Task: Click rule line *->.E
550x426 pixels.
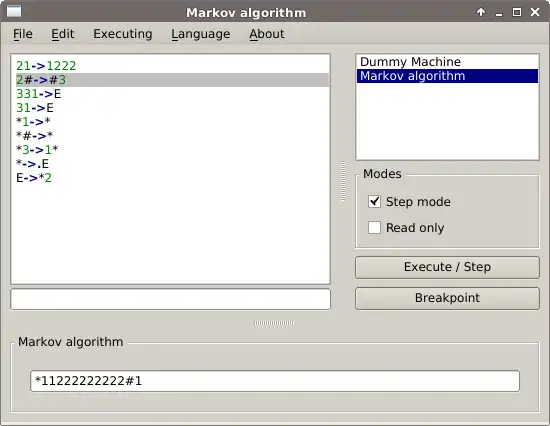Action: pyautogui.click(x=32, y=164)
